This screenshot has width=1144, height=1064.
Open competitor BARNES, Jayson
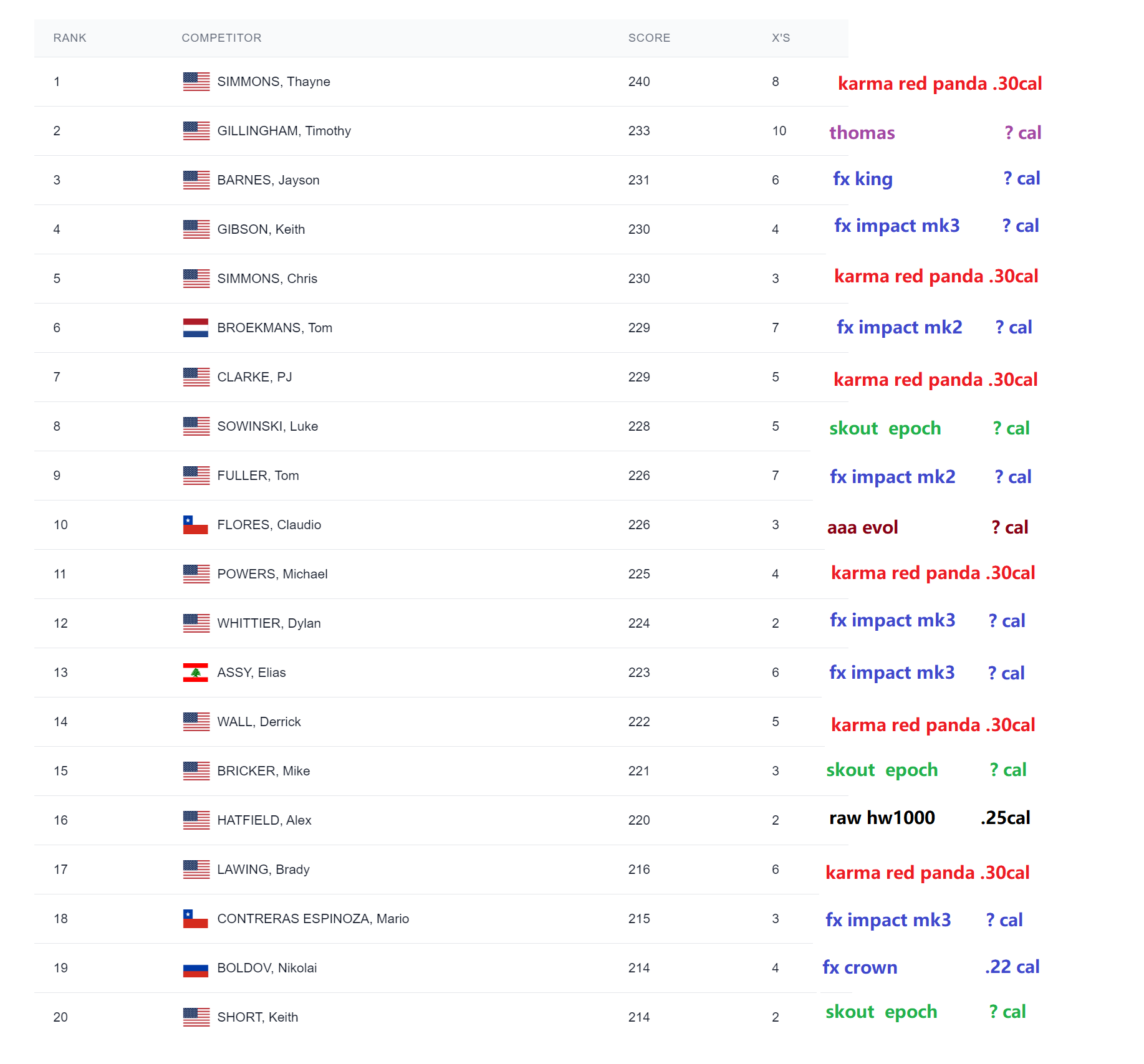click(268, 180)
